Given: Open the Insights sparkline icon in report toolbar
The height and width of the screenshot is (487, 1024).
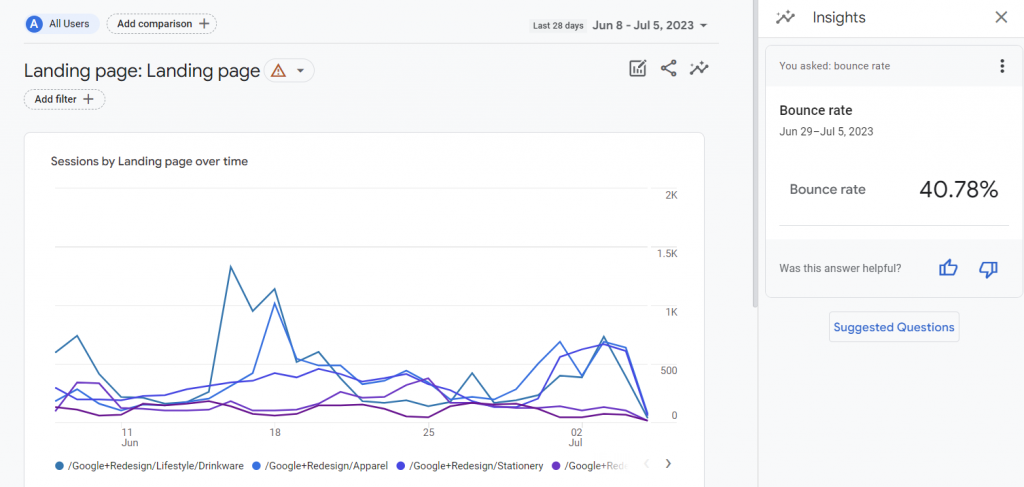Looking at the screenshot, I should click(x=700, y=69).
